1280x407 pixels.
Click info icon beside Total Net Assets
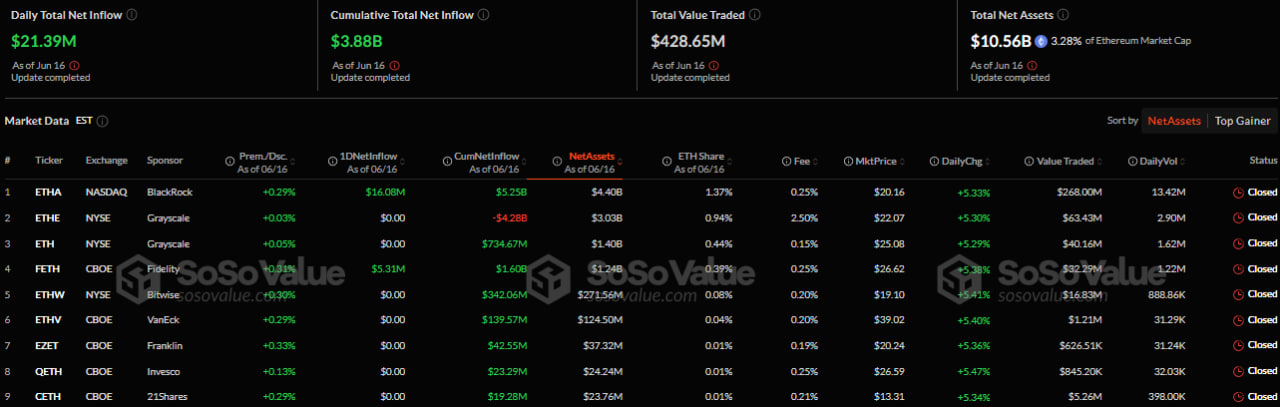1063,15
